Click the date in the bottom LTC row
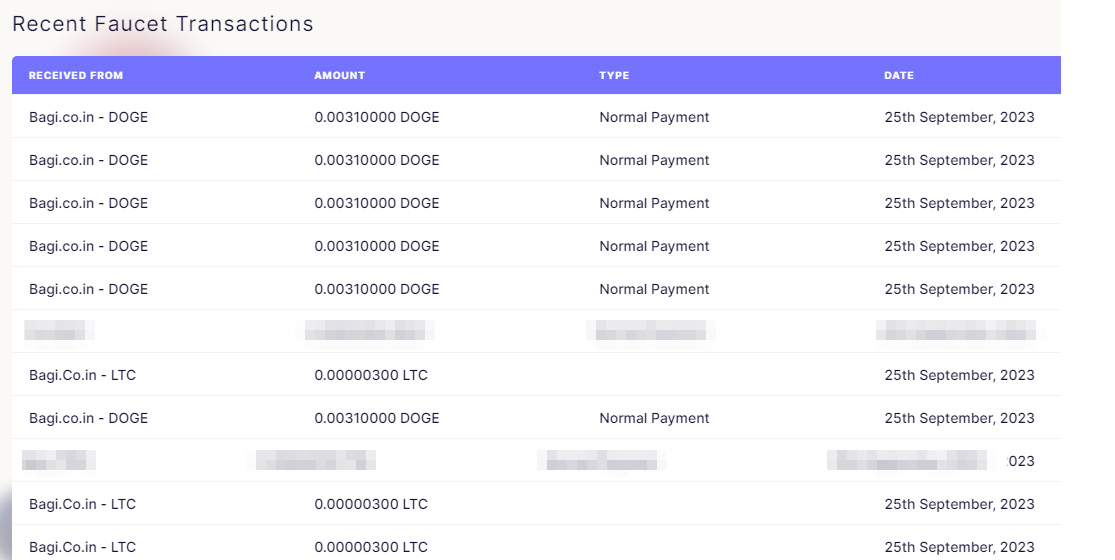The width and height of the screenshot is (1115, 560). (x=959, y=547)
